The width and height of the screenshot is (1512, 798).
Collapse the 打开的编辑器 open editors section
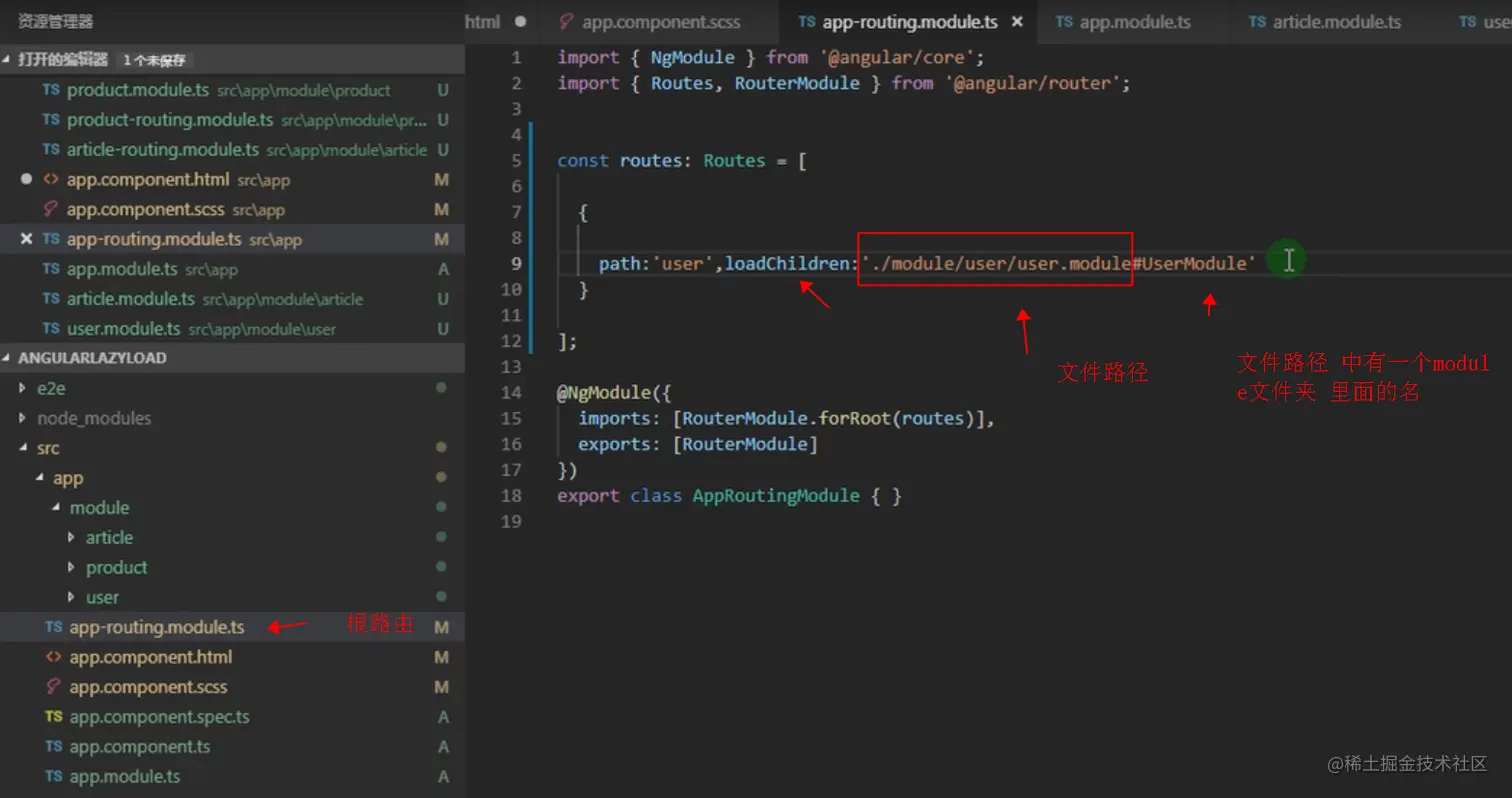(x=8, y=59)
